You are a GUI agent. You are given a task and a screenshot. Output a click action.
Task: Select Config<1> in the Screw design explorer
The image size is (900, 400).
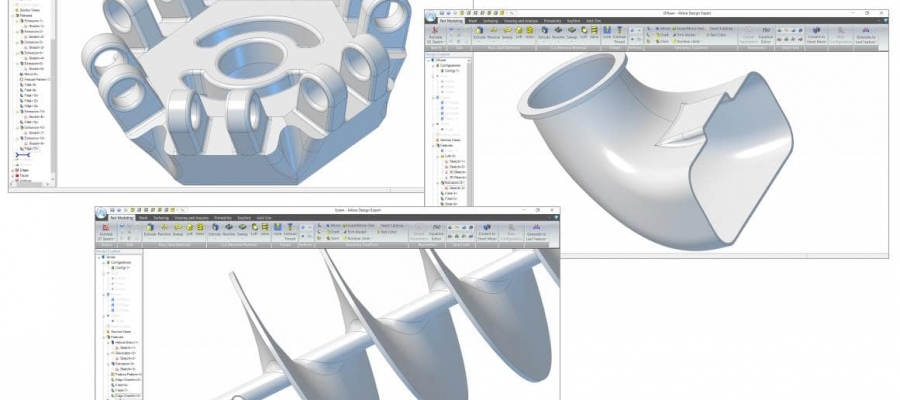click(119, 268)
